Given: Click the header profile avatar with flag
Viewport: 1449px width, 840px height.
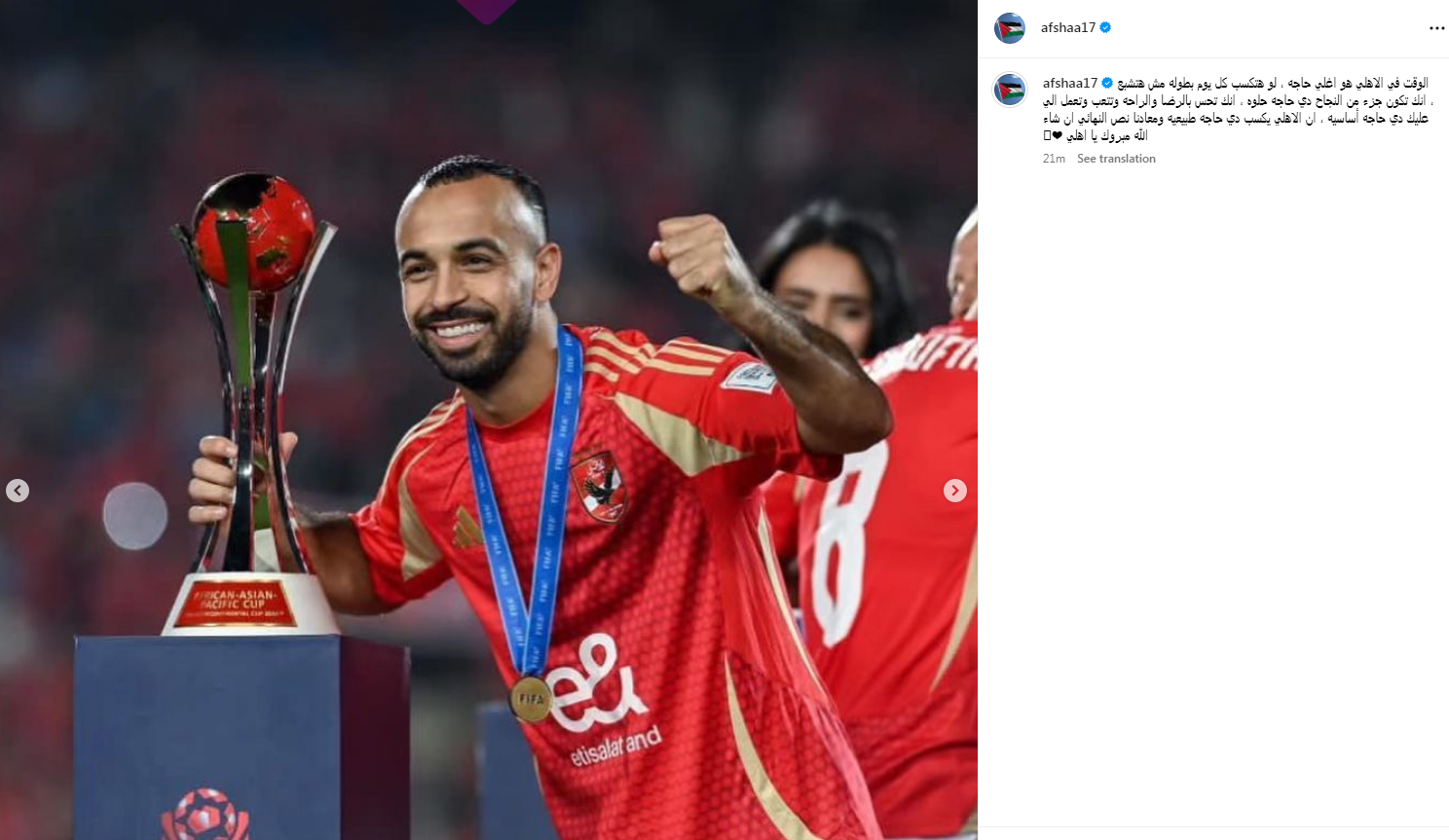Looking at the screenshot, I should coord(1010,28).
